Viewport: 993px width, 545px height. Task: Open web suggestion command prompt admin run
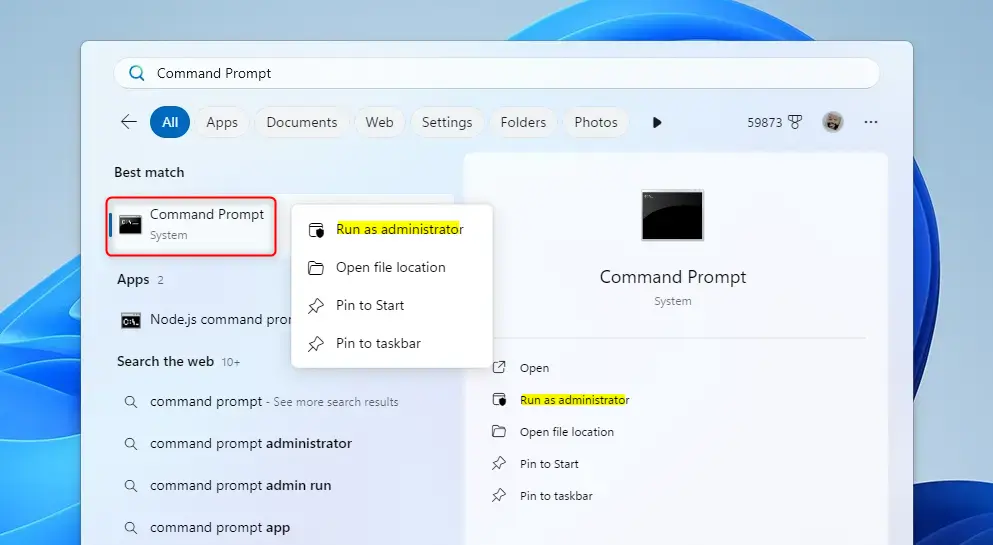pyautogui.click(x=241, y=485)
